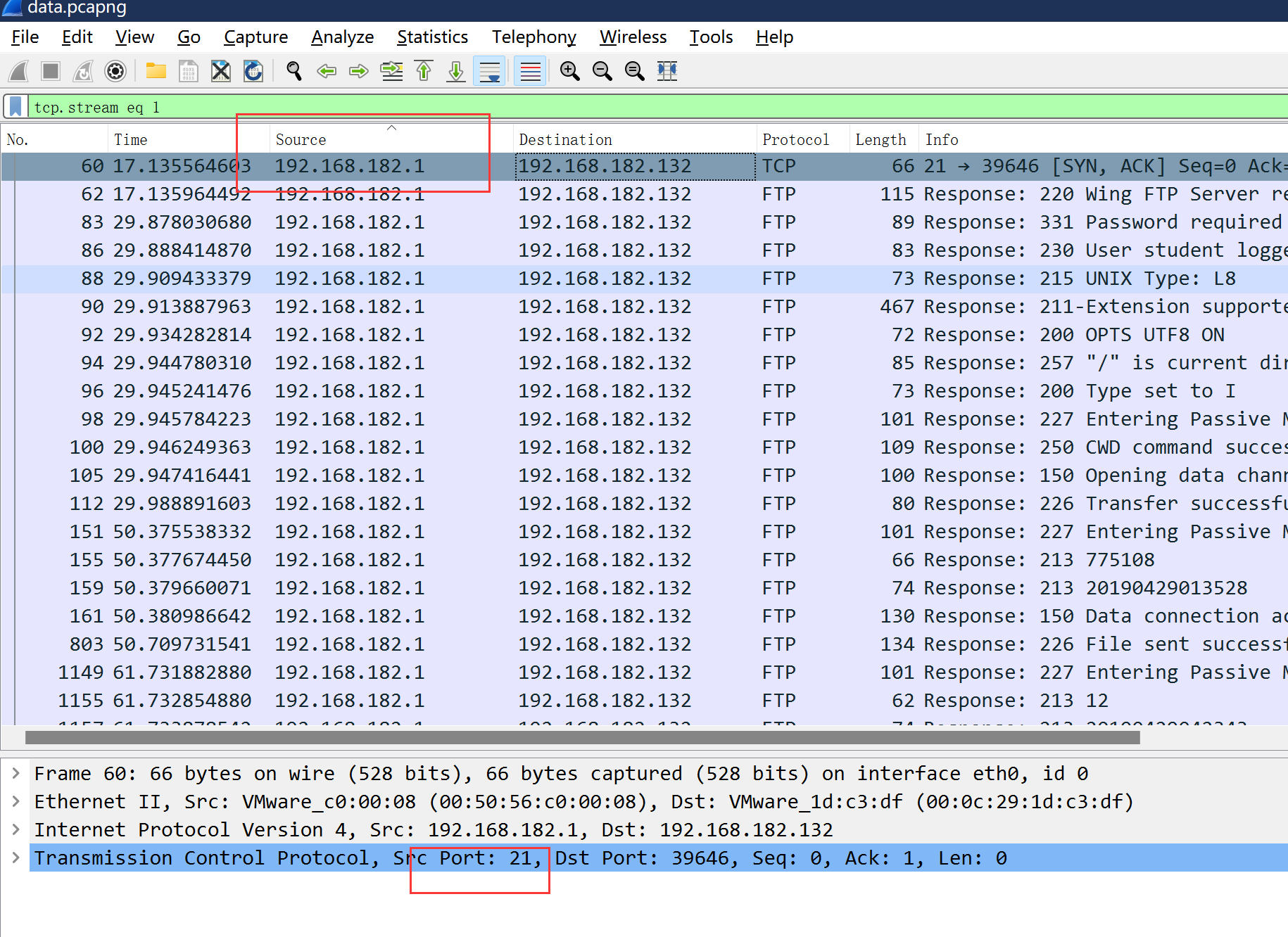Viewport: 1288px width, 937px height.
Task: Click the Protocol column header
Action: (x=795, y=140)
